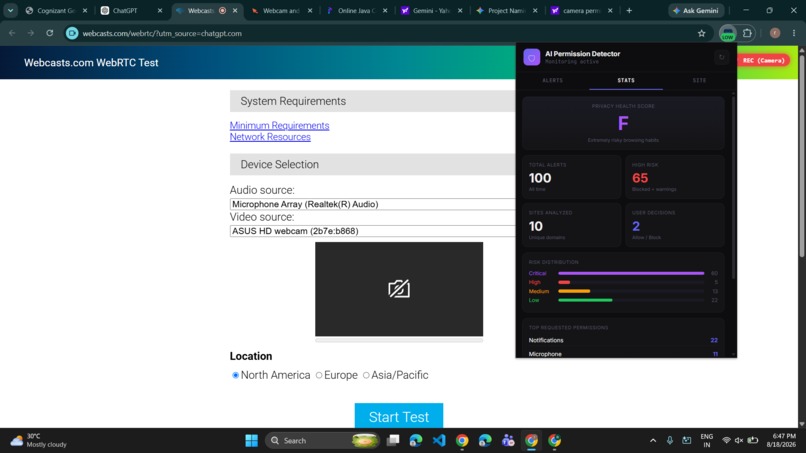Open Microsoft Teams from the taskbar
The image size is (806, 453).
pos(508,441)
